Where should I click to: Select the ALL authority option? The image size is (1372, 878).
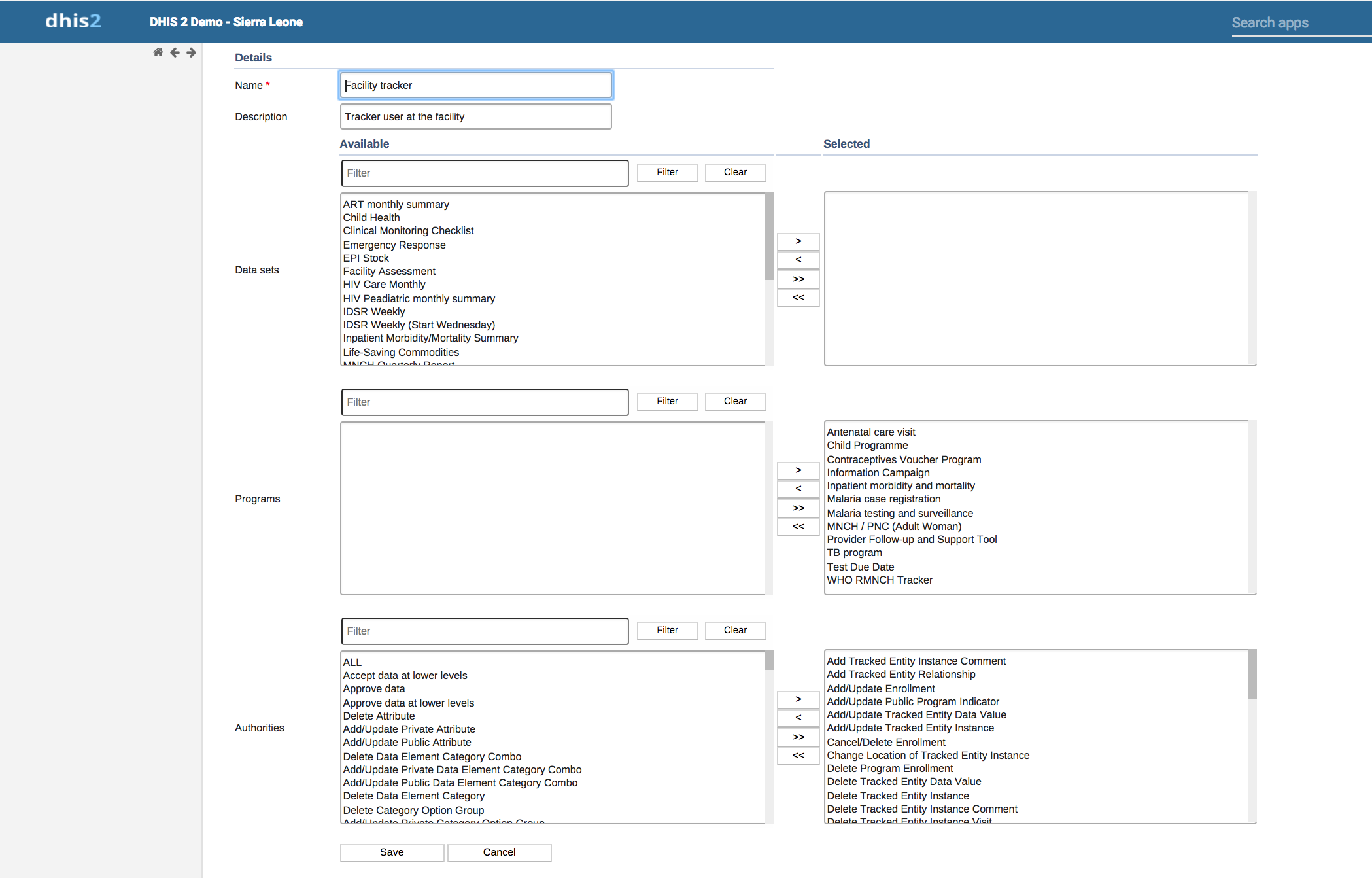pos(352,662)
